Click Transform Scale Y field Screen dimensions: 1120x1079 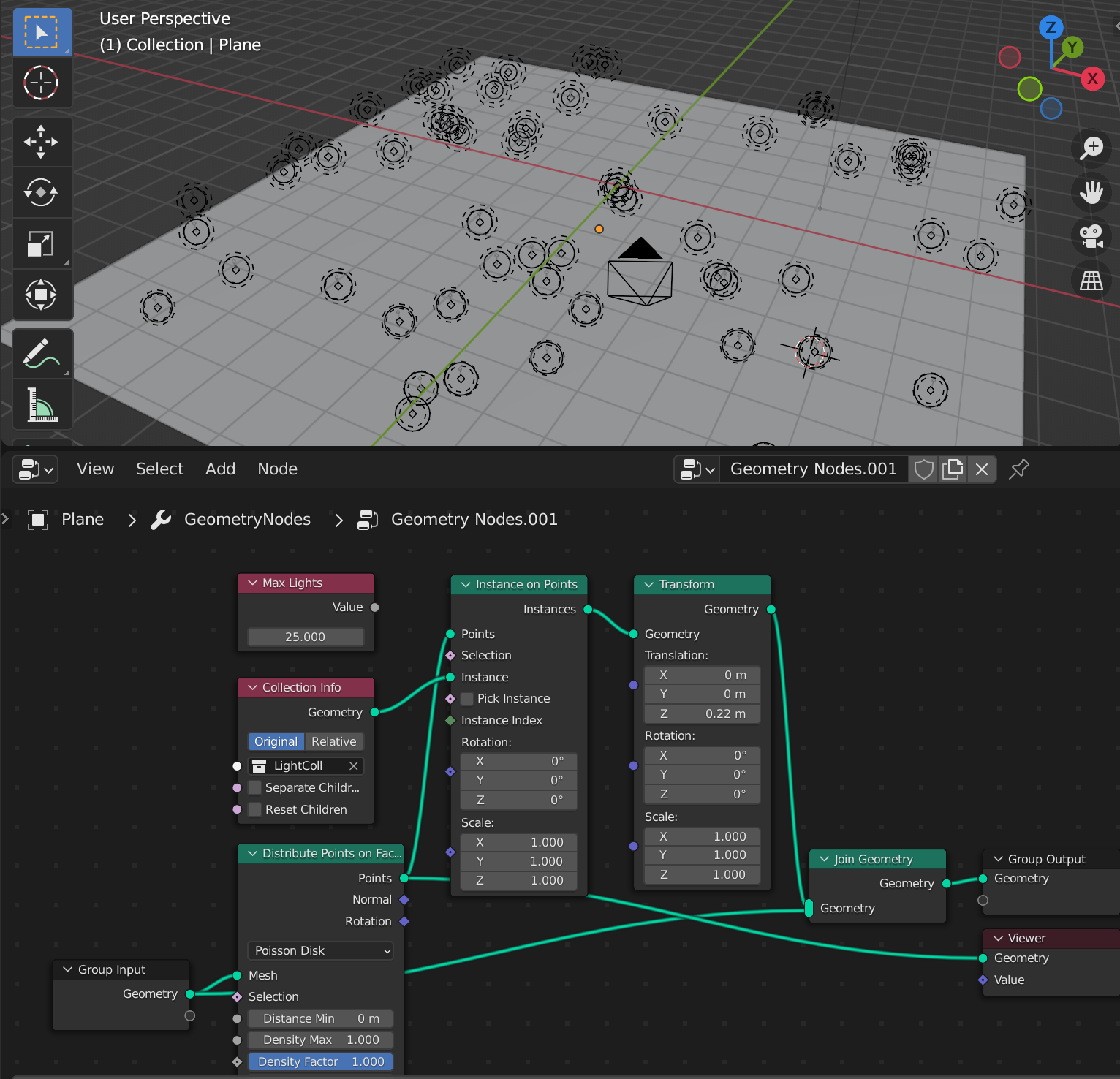[x=703, y=855]
